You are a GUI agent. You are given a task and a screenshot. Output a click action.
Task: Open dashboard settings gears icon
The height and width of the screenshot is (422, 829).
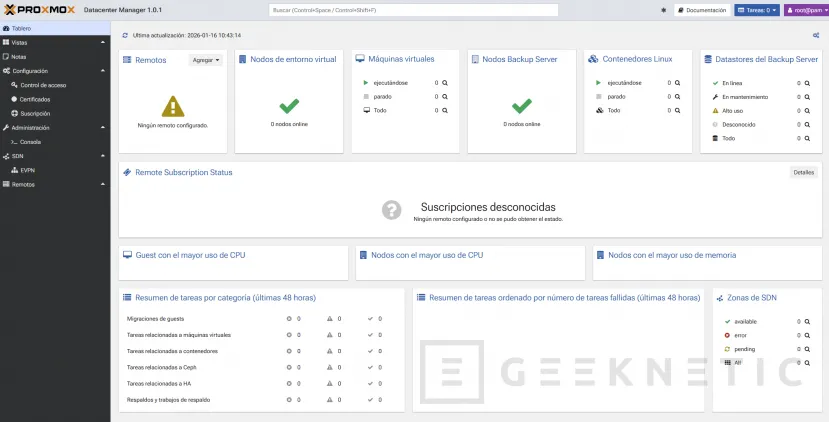(816, 35)
